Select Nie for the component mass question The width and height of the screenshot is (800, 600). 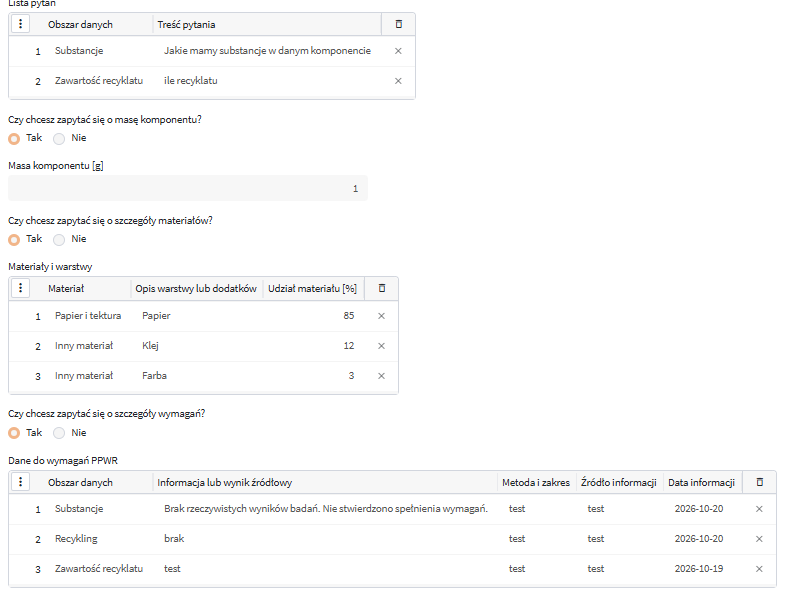click(x=59, y=138)
